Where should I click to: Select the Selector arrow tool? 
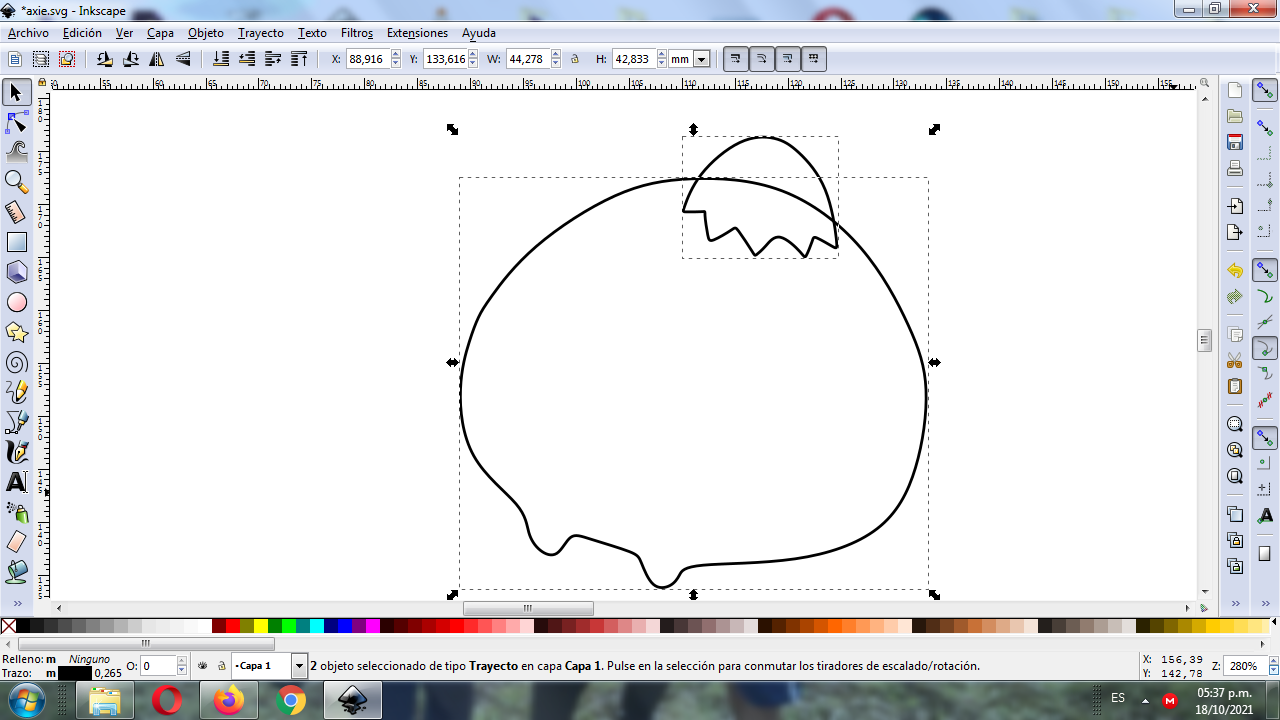[x=16, y=93]
